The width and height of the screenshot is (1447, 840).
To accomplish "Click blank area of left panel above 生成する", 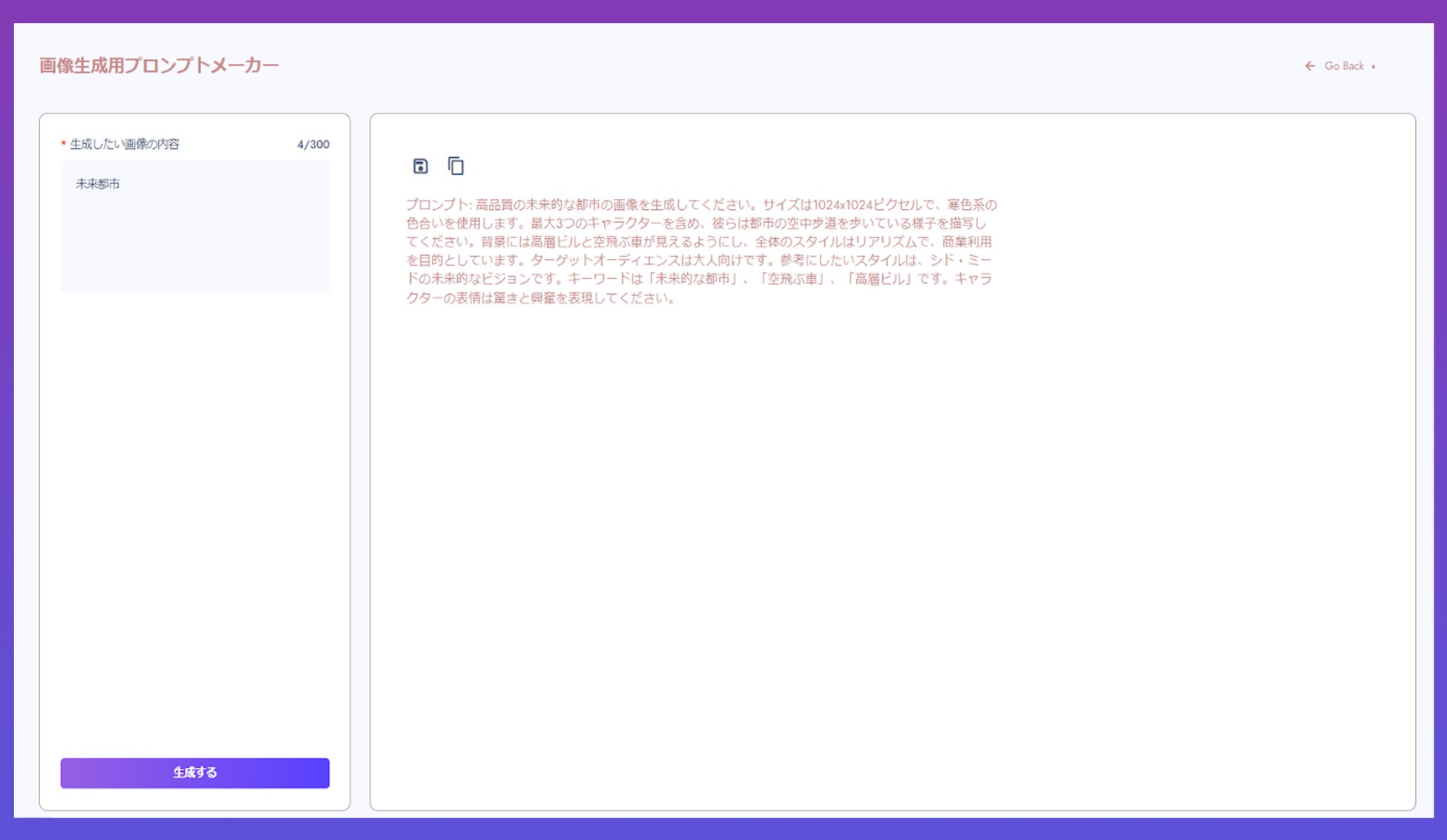I will pyautogui.click(x=194, y=519).
